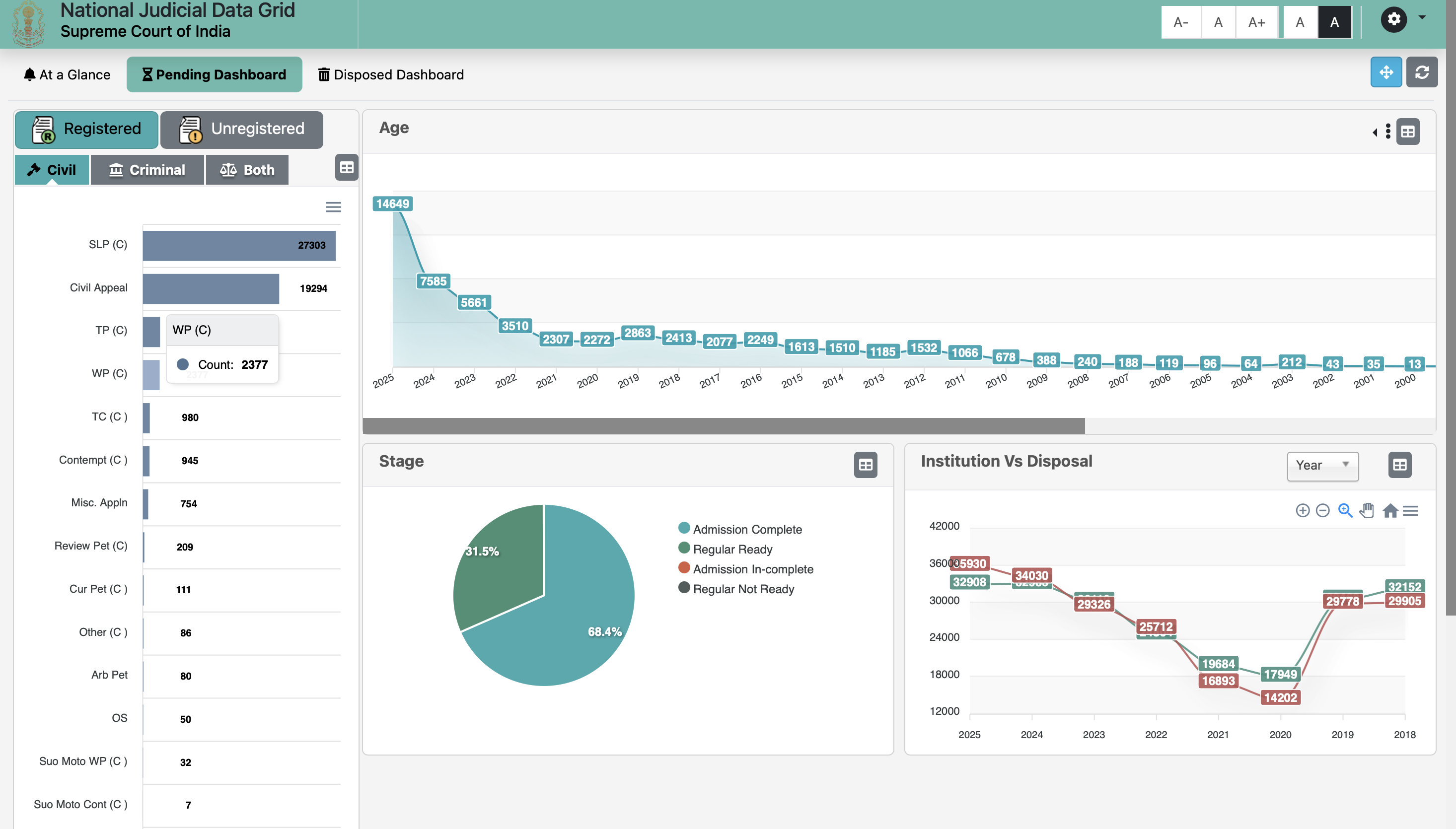
Task: Click the zoom-in plus icon on Institution chart
Action: coord(1302,510)
